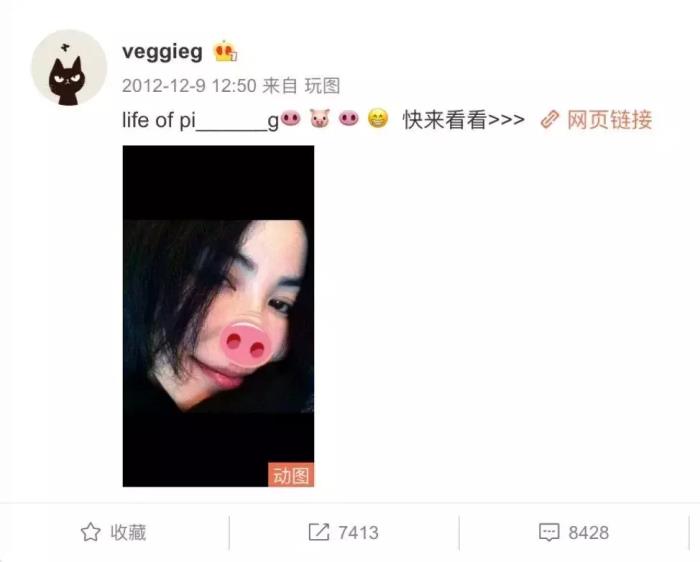Click the comment bubble icon

(549, 532)
